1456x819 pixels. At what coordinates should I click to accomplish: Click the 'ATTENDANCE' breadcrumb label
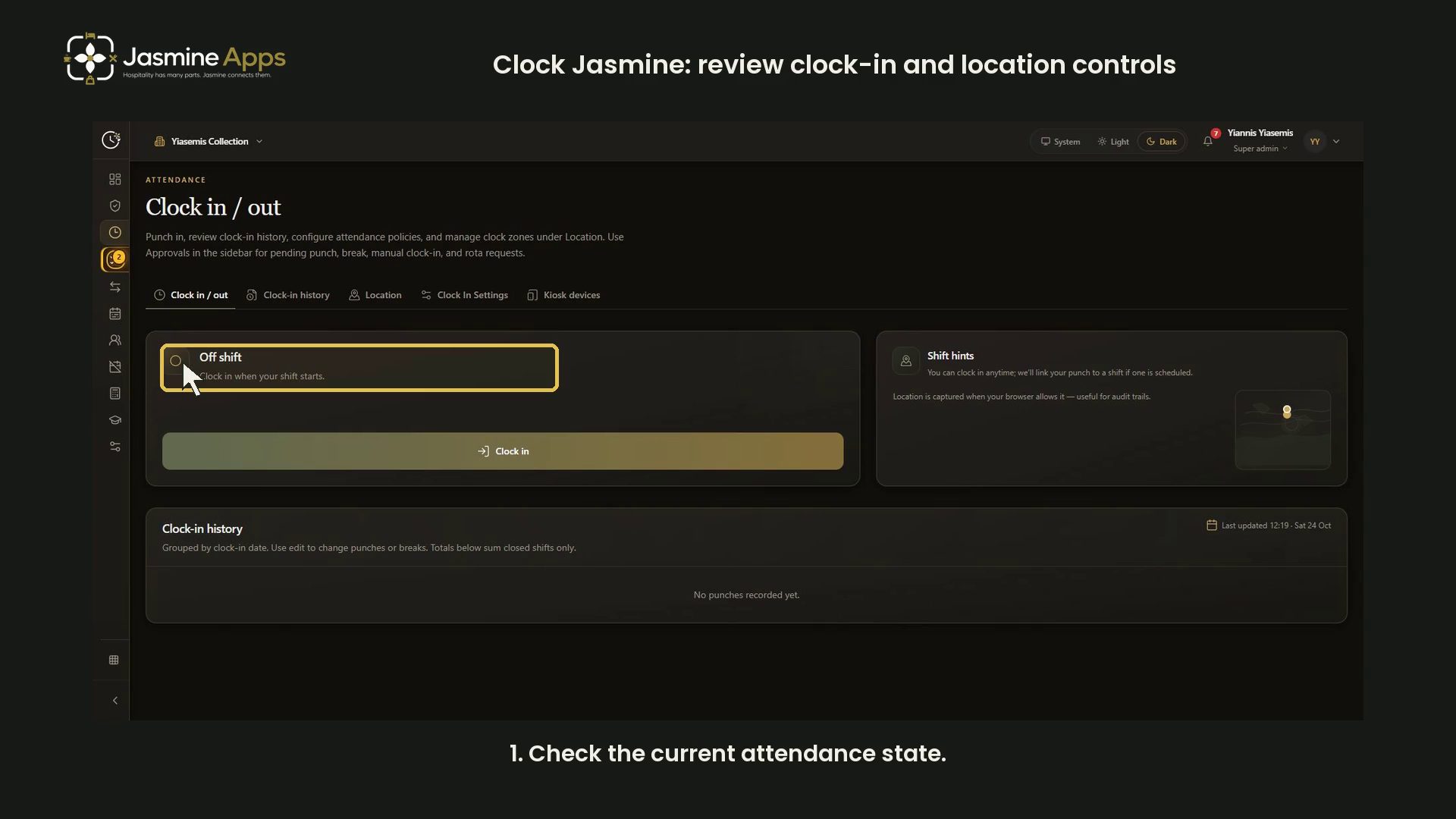point(176,180)
